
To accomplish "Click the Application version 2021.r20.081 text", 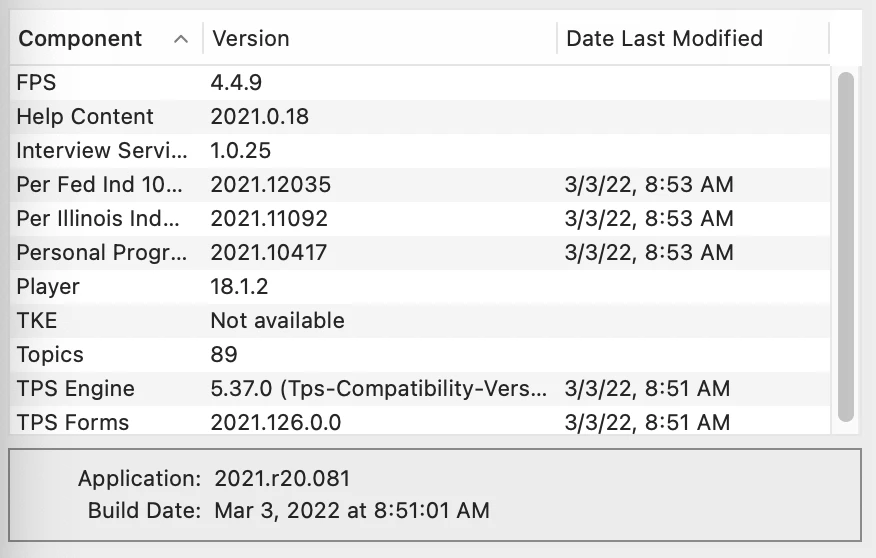I will 282,479.
